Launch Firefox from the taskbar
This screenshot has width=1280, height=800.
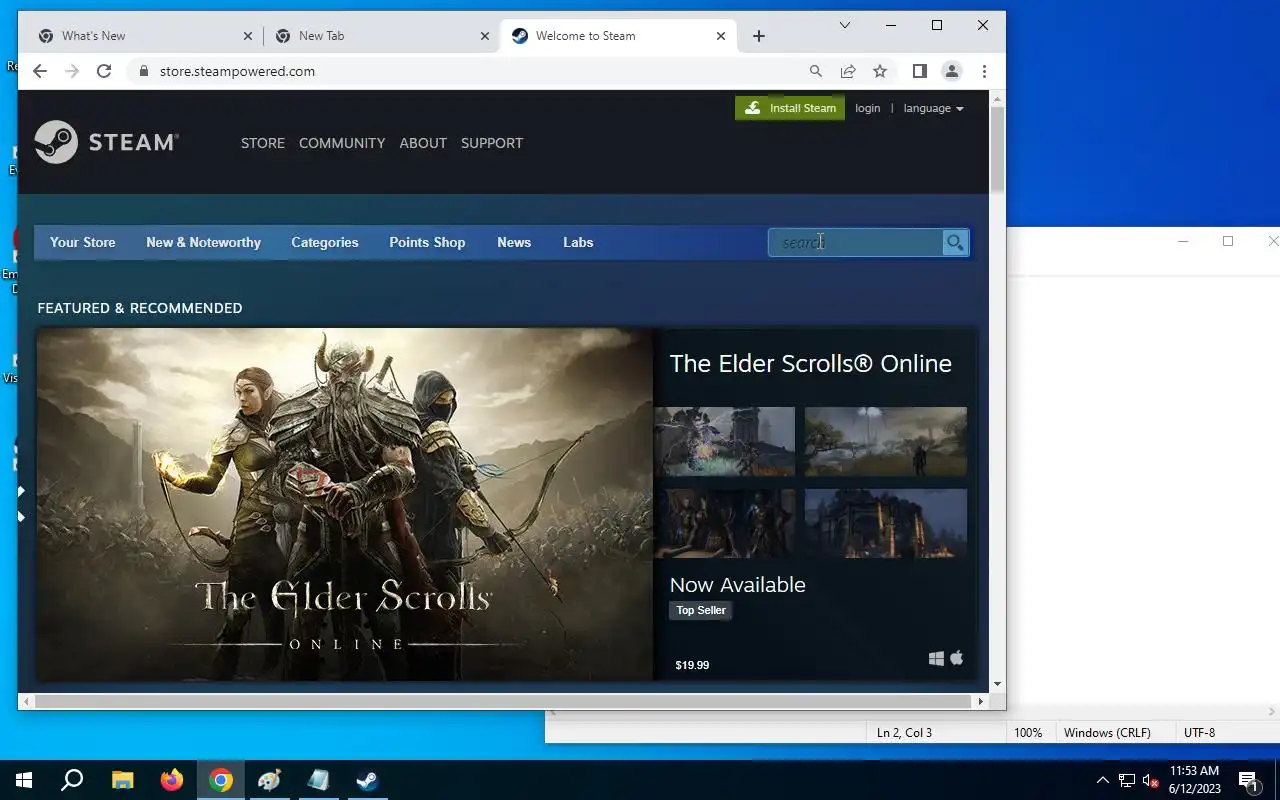(172, 780)
